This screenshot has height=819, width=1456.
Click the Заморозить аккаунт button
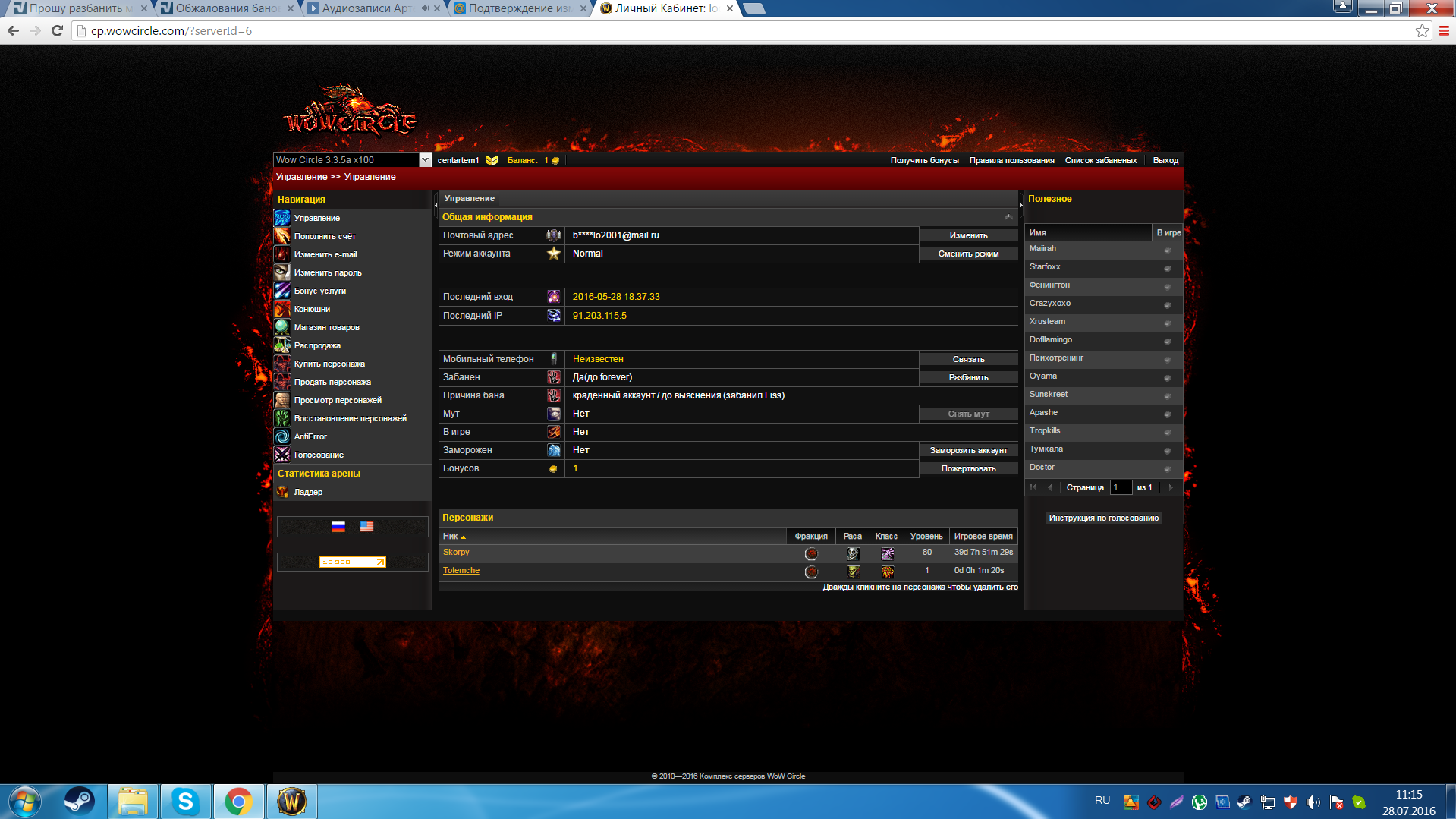[x=968, y=450]
